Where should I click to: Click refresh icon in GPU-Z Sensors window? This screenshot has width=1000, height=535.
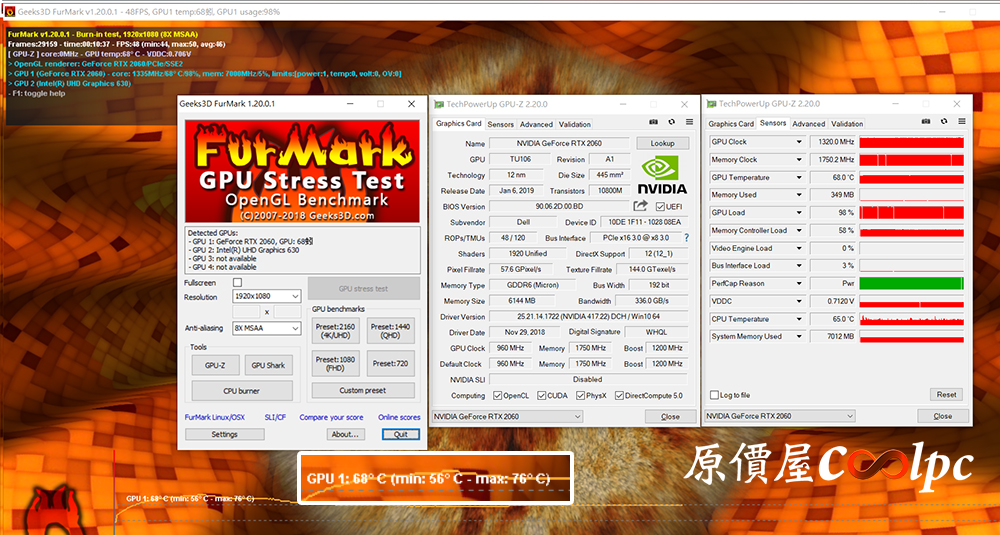click(x=944, y=121)
